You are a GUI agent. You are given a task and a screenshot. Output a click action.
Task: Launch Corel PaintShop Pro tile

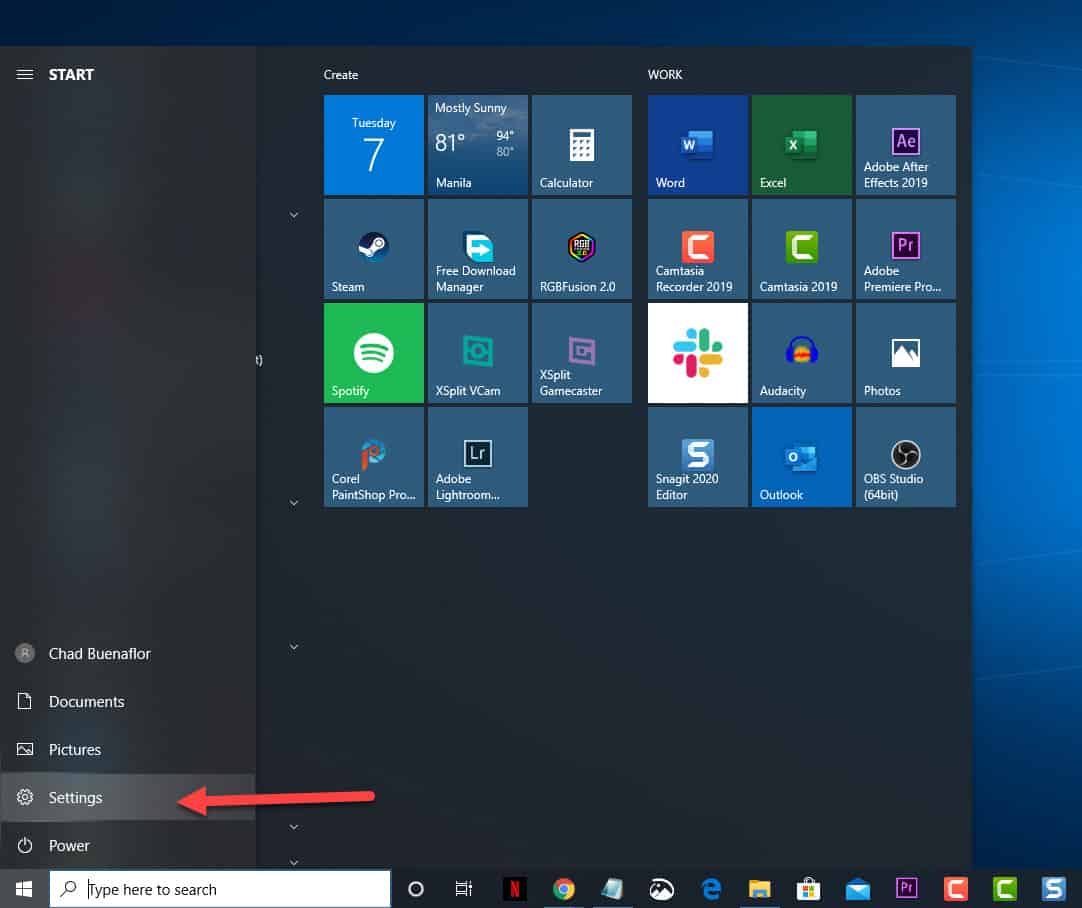coord(373,457)
